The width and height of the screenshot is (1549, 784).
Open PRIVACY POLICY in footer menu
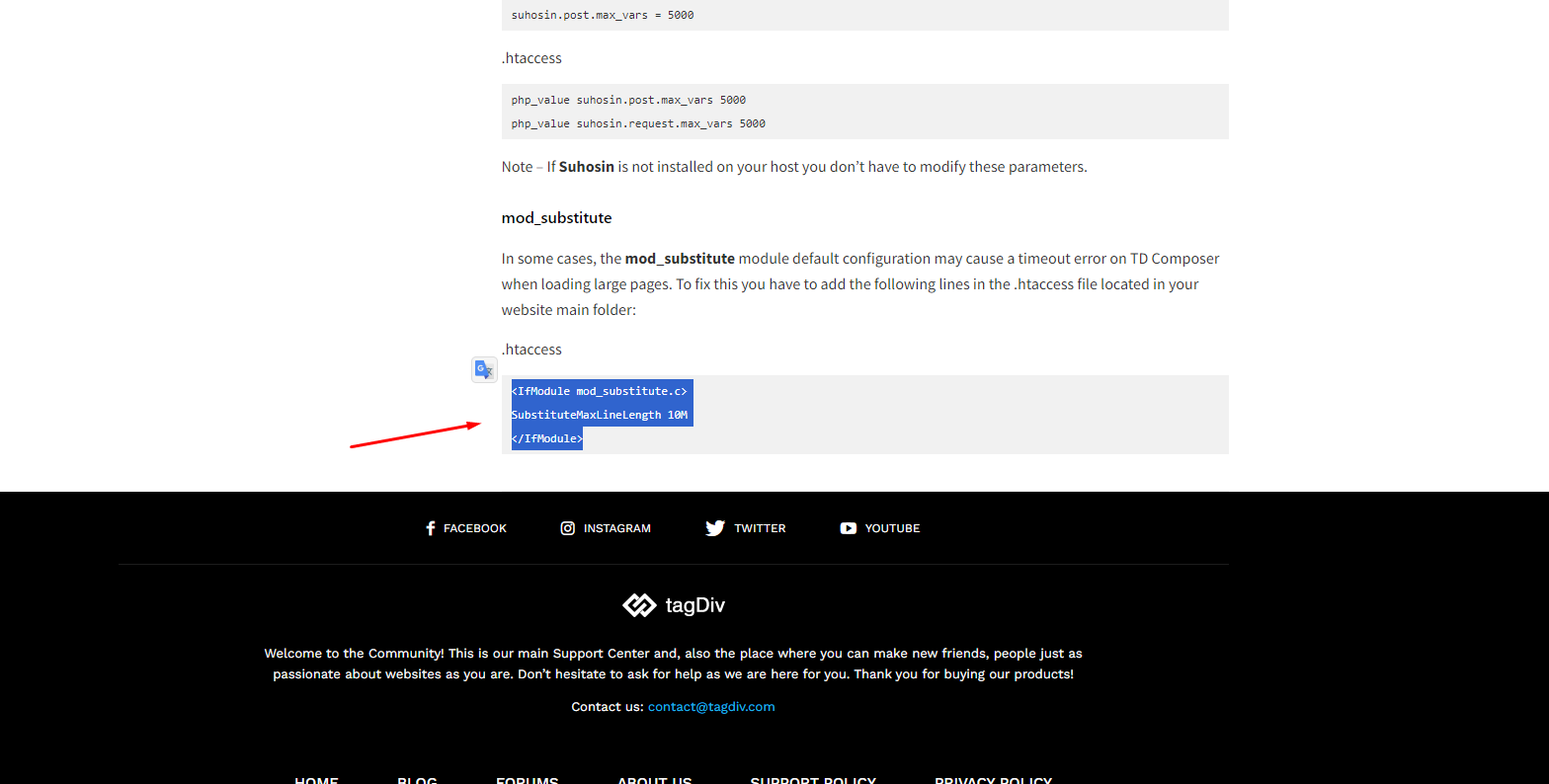click(x=994, y=780)
